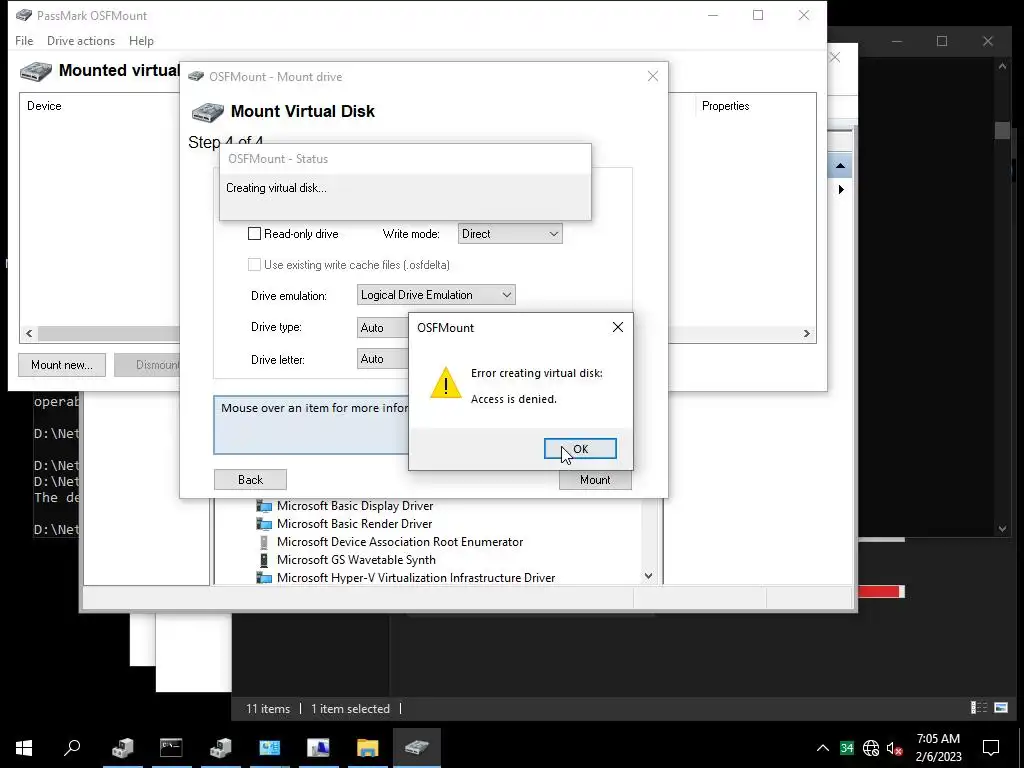The height and width of the screenshot is (768, 1024).
Task: Click the up arrow button in background window
Action: [840, 166]
